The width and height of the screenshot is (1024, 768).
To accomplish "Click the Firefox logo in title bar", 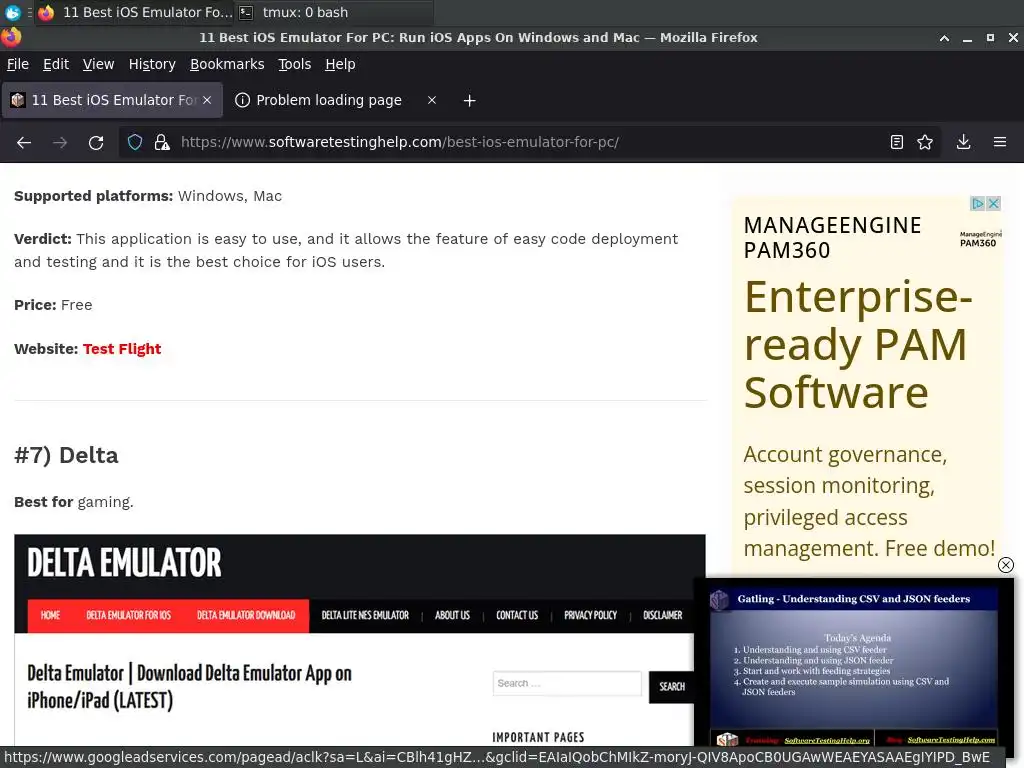I will click(11, 37).
